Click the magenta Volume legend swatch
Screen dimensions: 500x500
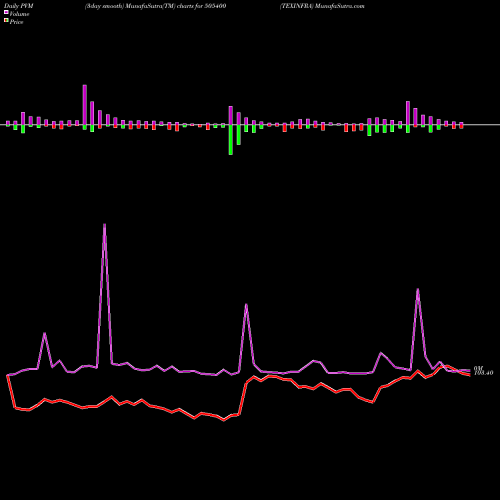[x=6, y=12]
